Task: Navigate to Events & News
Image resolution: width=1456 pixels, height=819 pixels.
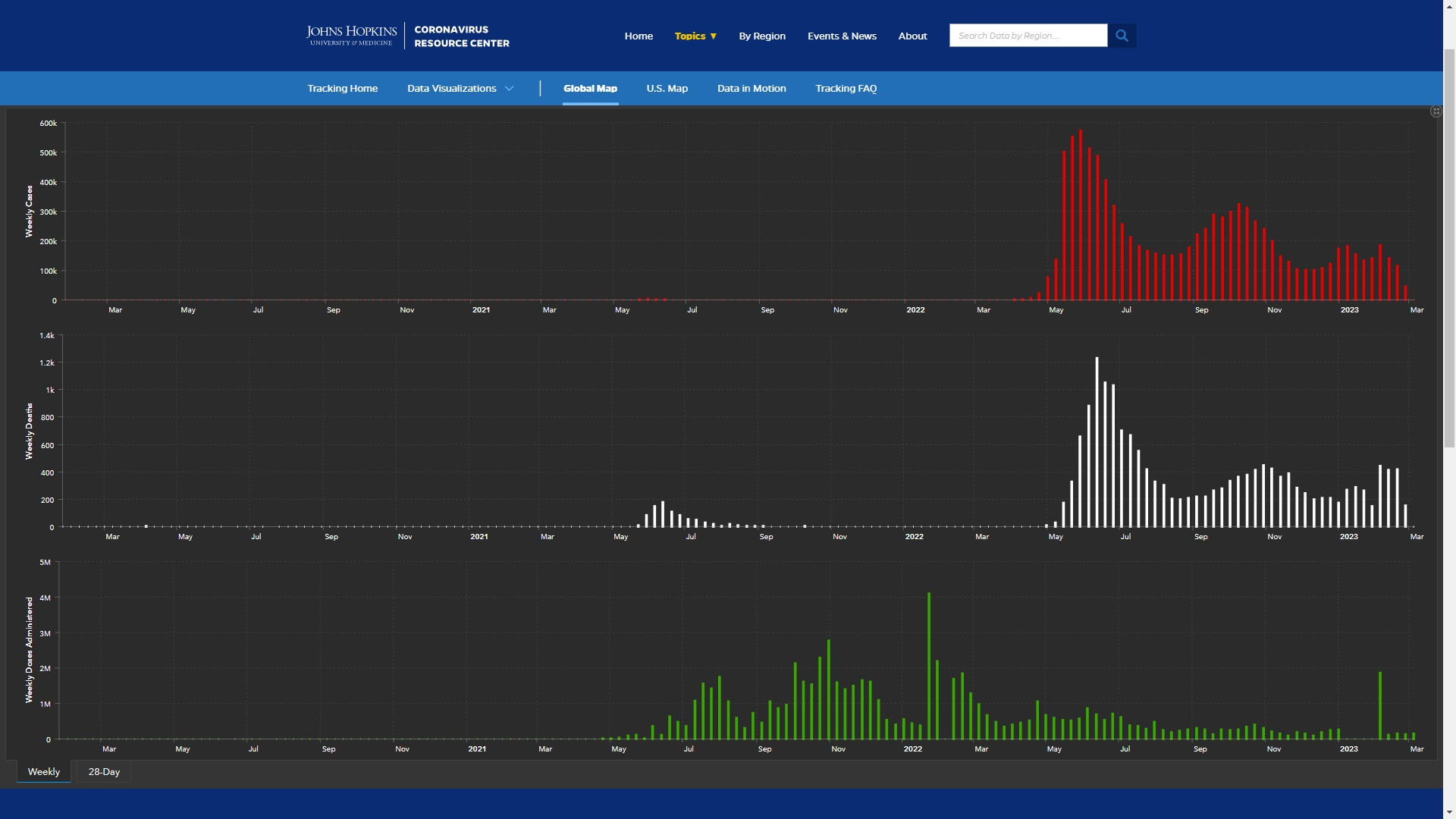Action: click(x=842, y=36)
